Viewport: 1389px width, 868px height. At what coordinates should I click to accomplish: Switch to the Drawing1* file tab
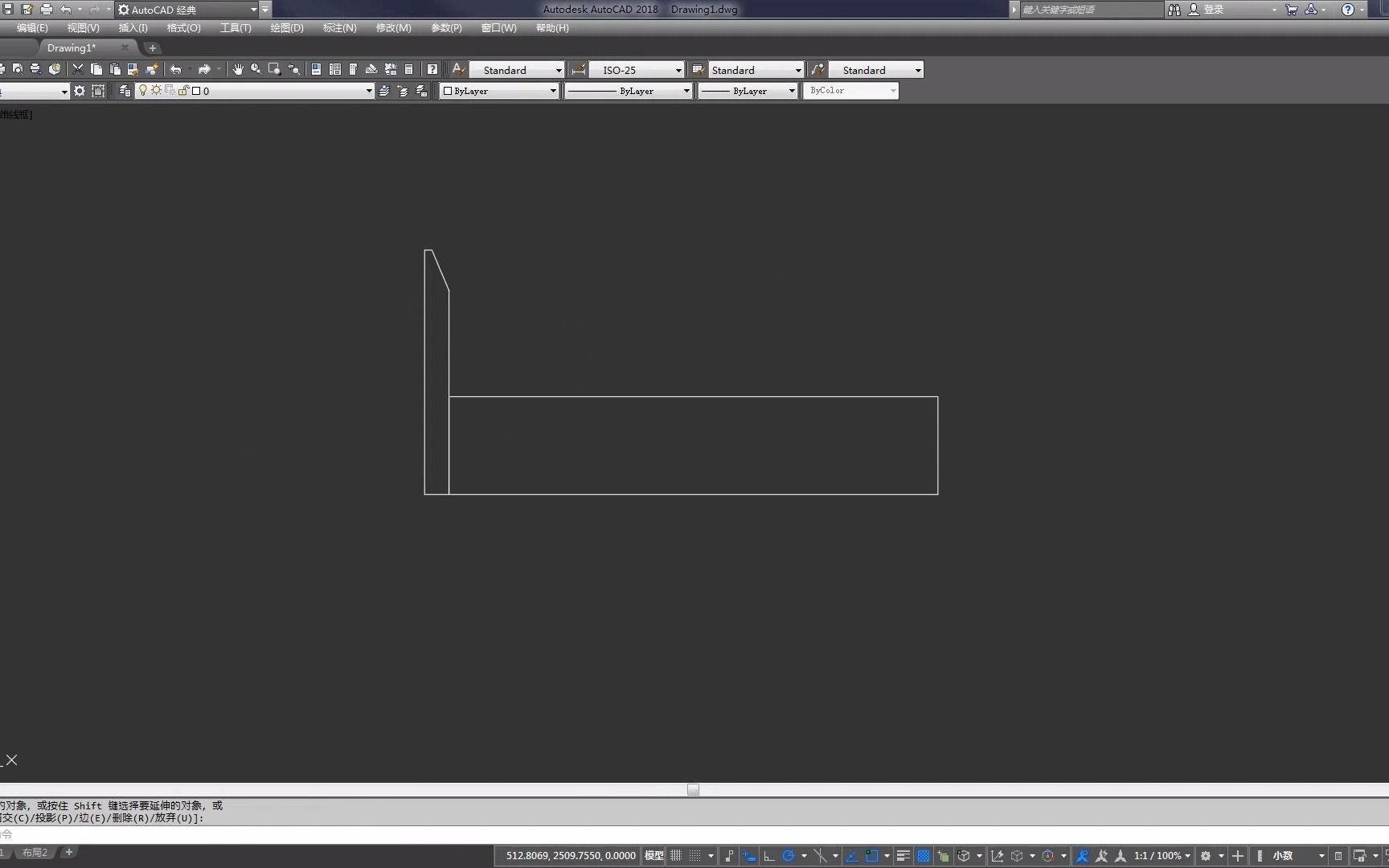[72, 48]
